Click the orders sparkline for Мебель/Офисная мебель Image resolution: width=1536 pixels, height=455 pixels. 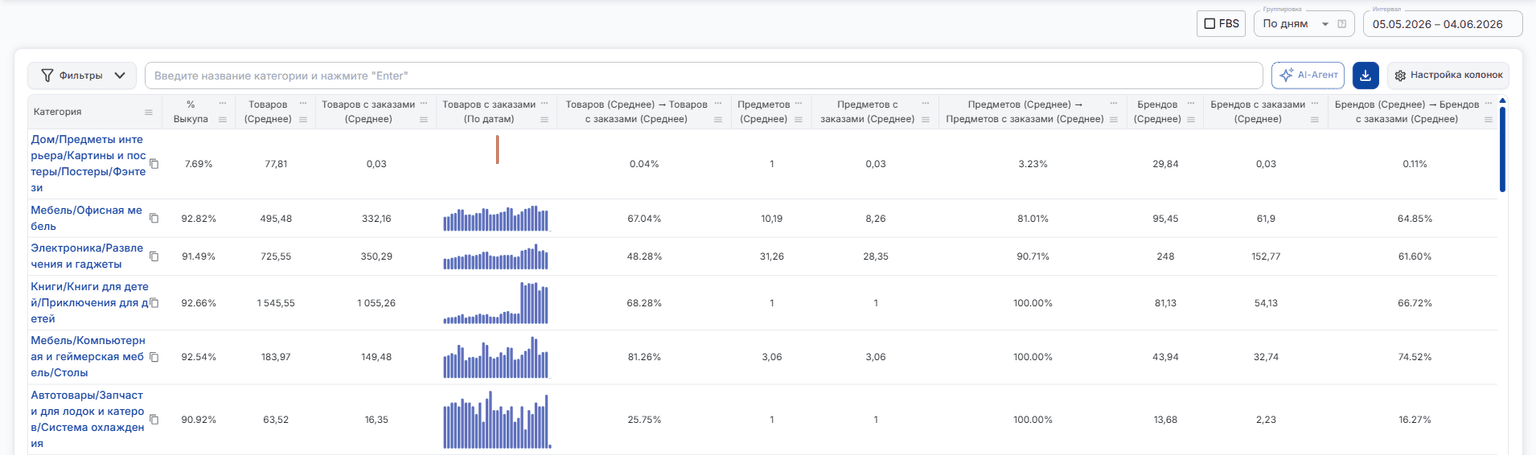coord(497,218)
